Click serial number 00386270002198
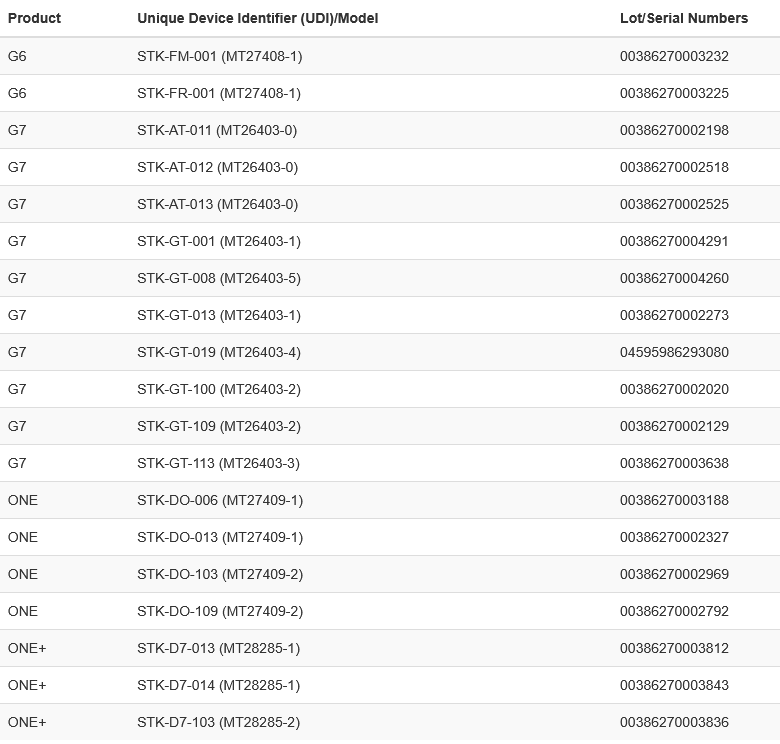The height and width of the screenshot is (744, 780). 674,130
